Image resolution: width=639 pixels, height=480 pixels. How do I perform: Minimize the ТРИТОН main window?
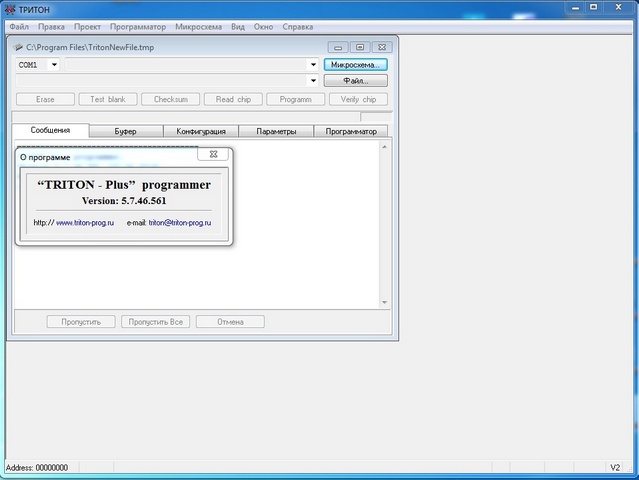click(575, 8)
